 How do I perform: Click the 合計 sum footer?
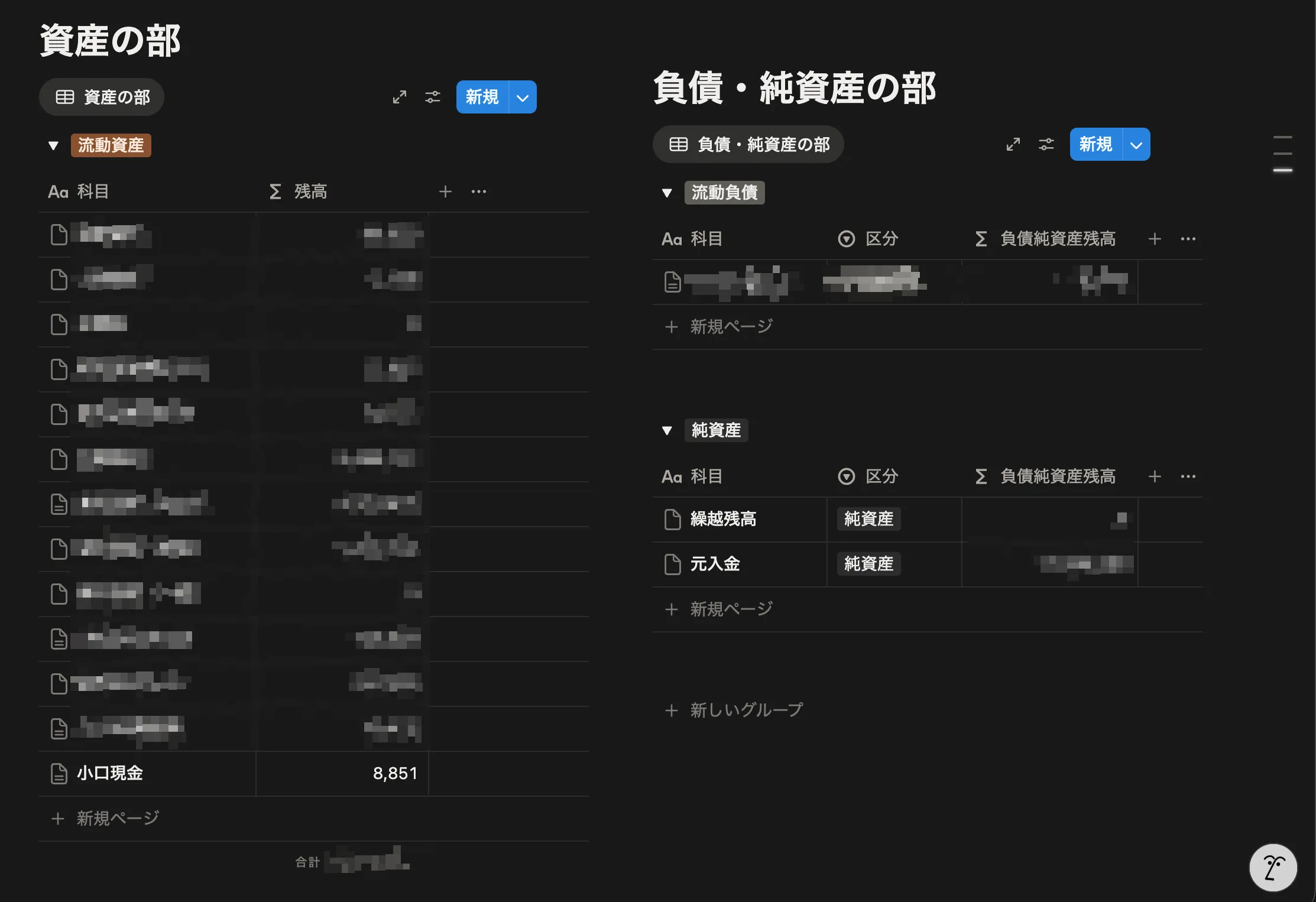[352, 861]
